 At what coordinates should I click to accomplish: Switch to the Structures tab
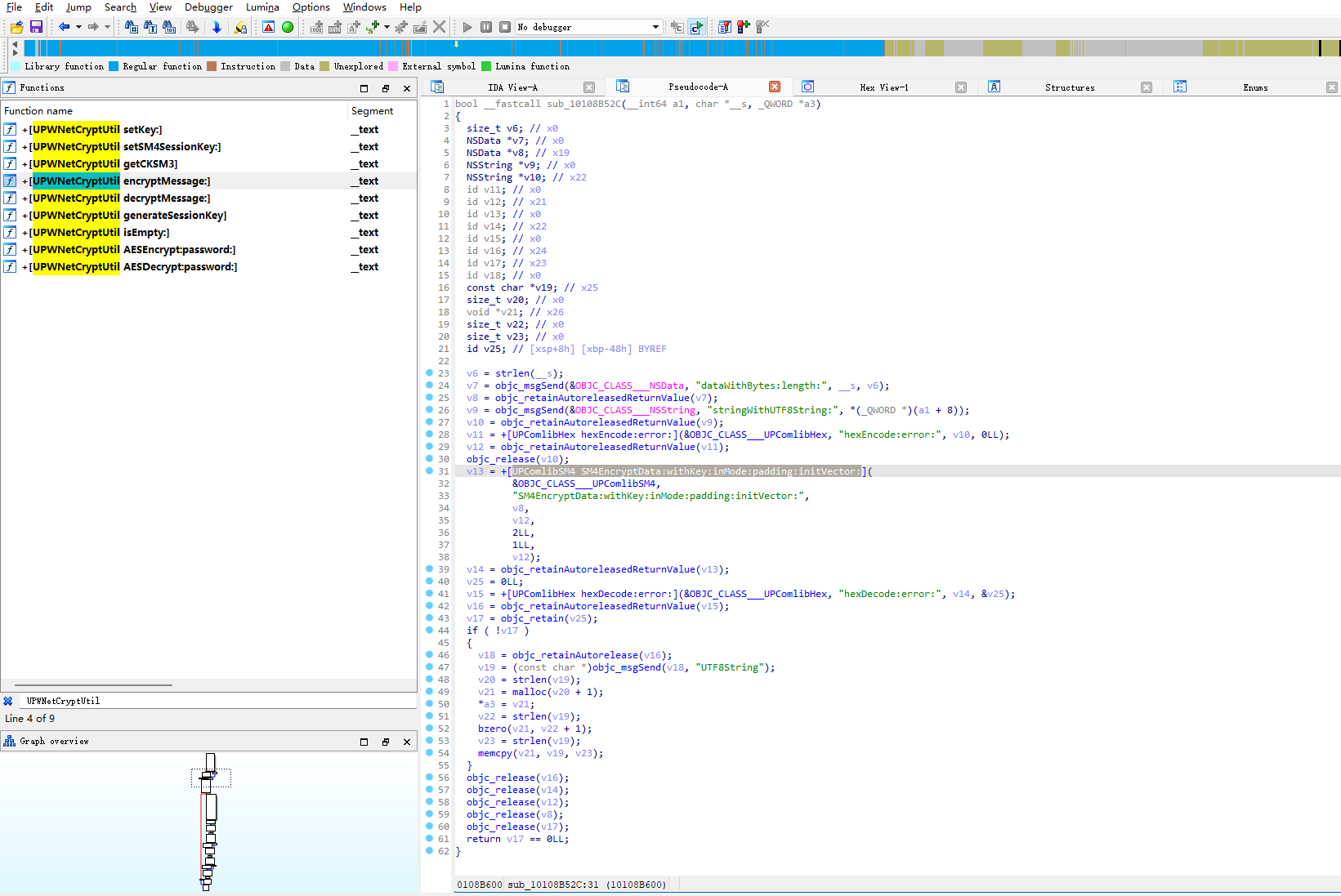pyautogui.click(x=1069, y=87)
